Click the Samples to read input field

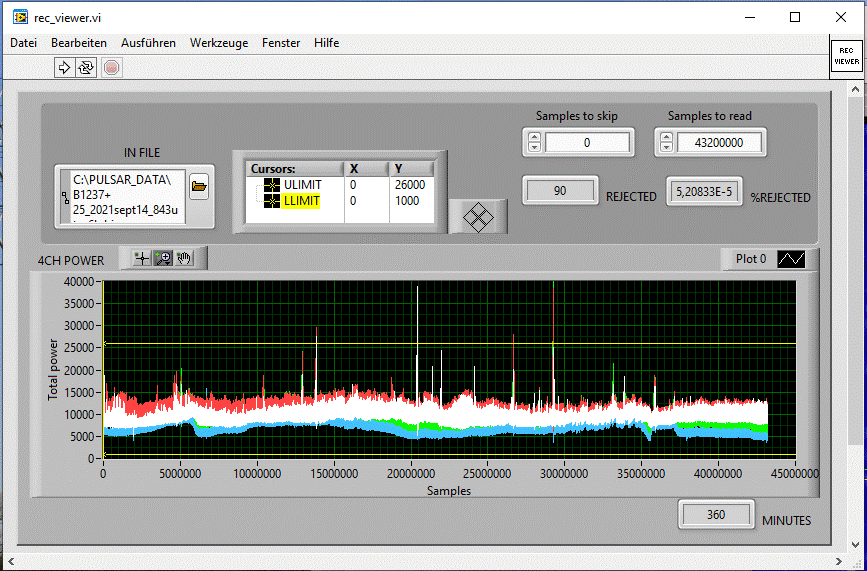(719, 143)
